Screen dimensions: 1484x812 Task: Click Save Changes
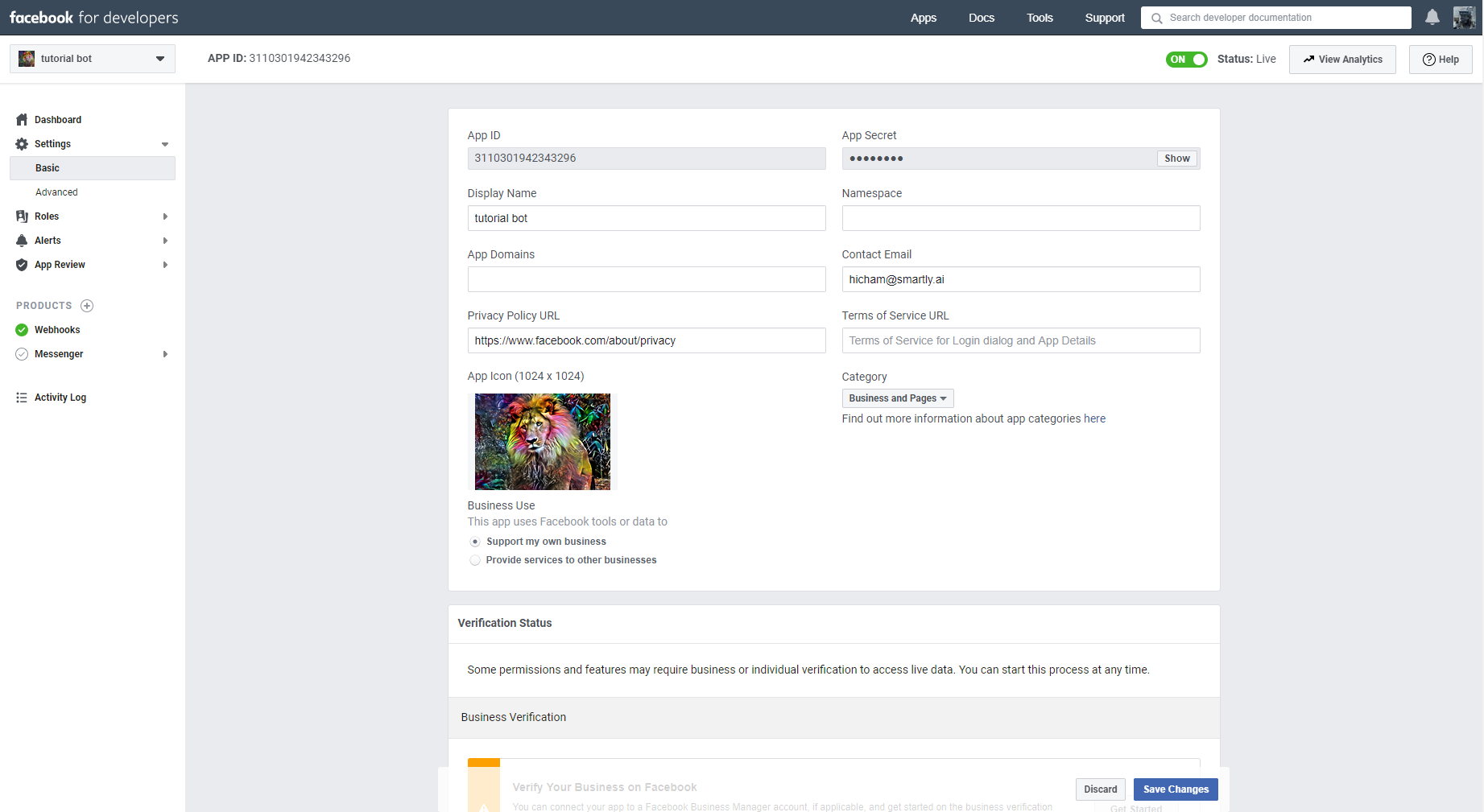[1176, 789]
